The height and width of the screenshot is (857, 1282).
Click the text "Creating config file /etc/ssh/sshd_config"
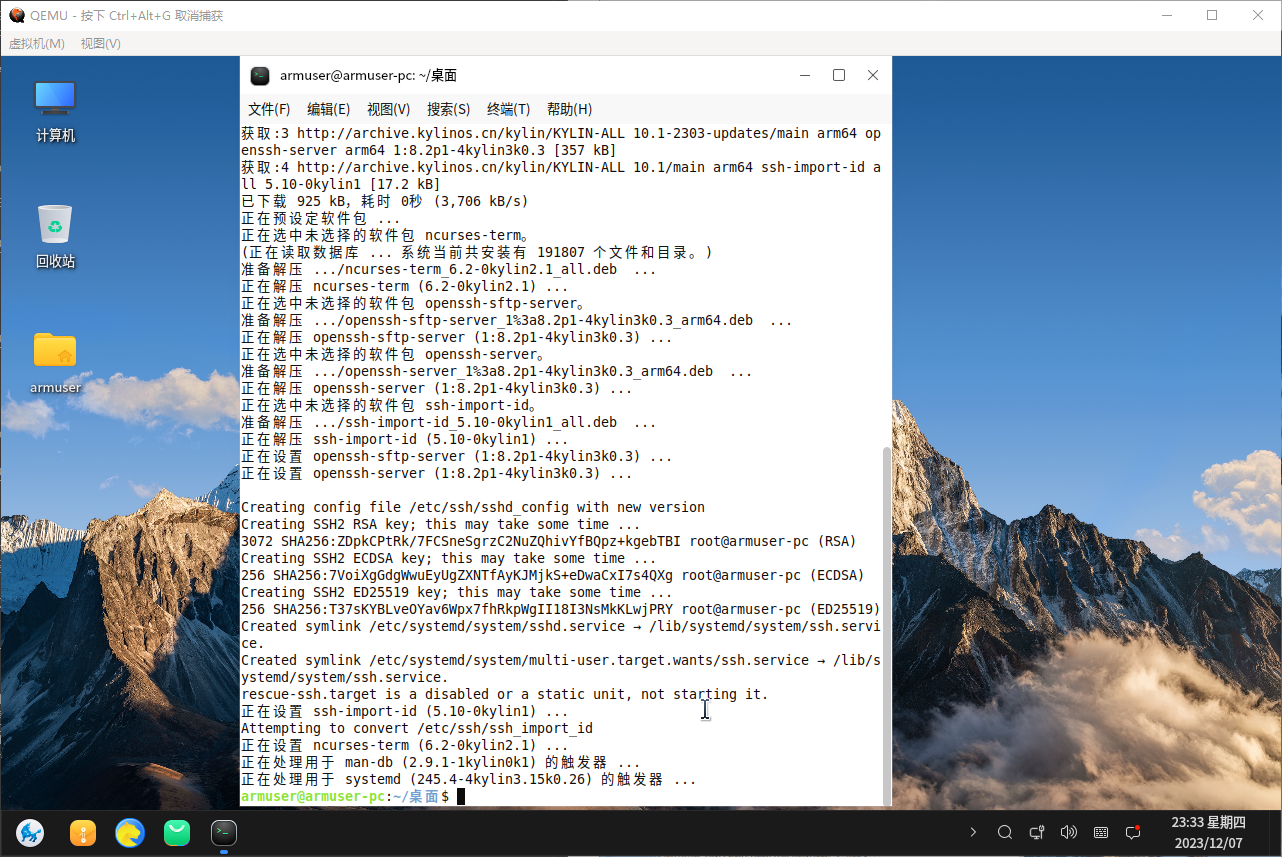(x=405, y=507)
